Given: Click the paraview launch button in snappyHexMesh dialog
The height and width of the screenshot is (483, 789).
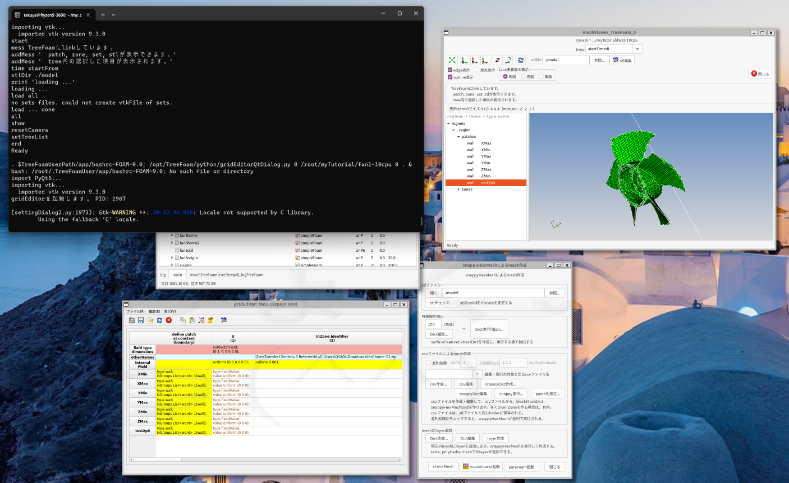Looking at the screenshot, I should pyautogui.click(x=521, y=467).
